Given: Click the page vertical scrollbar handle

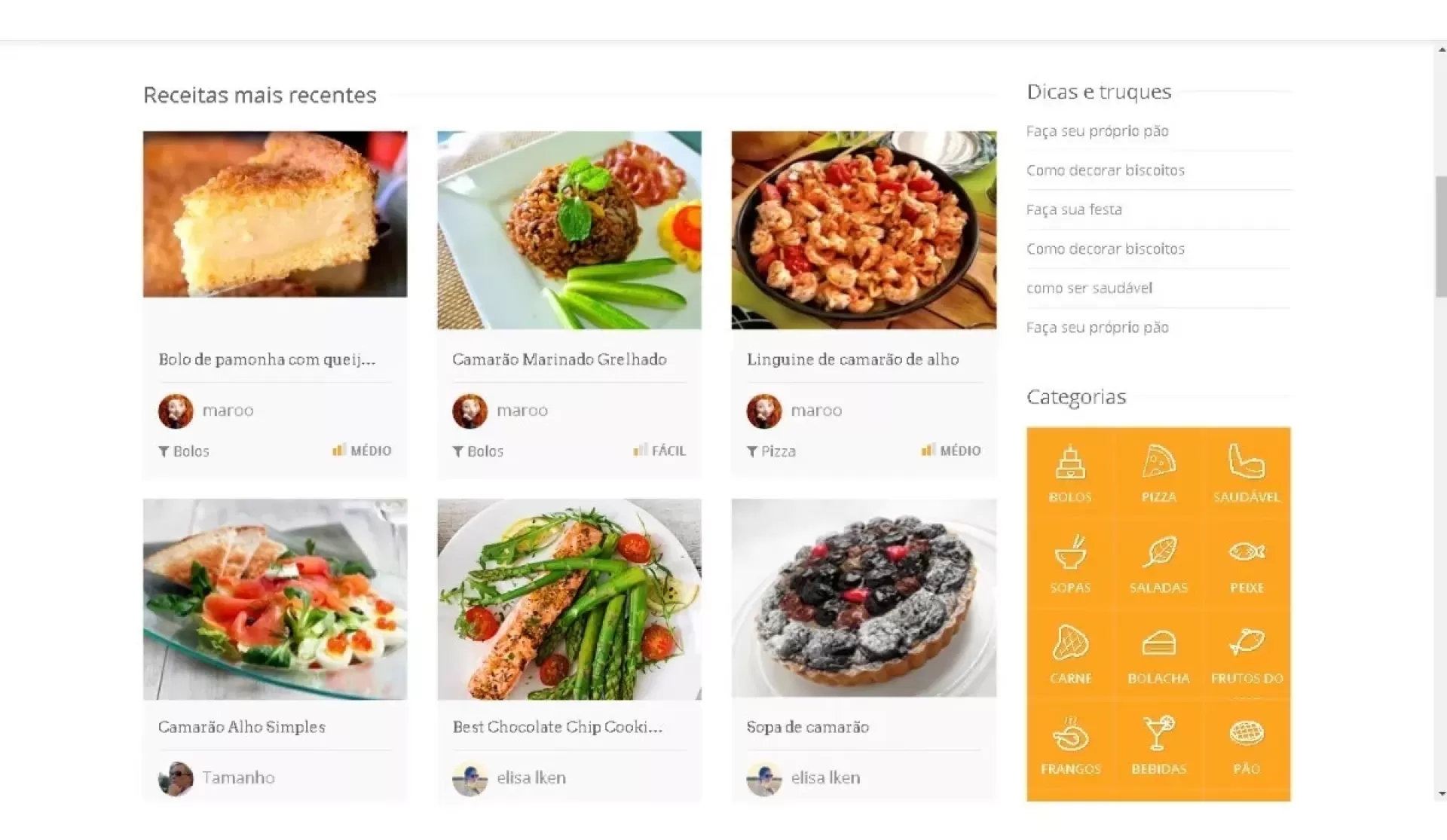Looking at the screenshot, I should (x=1440, y=237).
